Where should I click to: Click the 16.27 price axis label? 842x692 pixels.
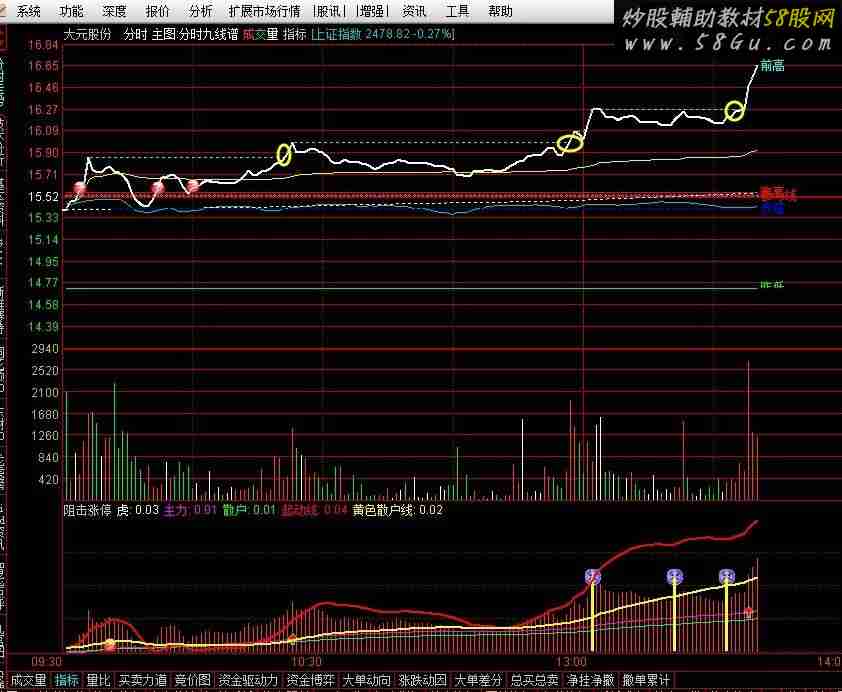pyautogui.click(x=43, y=110)
